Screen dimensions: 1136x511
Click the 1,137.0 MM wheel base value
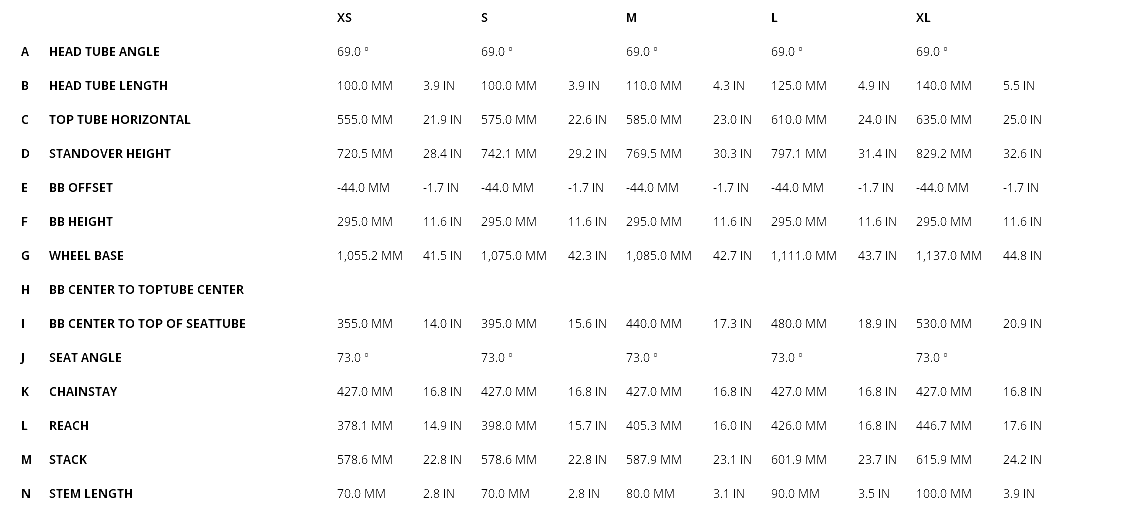[x=948, y=256]
